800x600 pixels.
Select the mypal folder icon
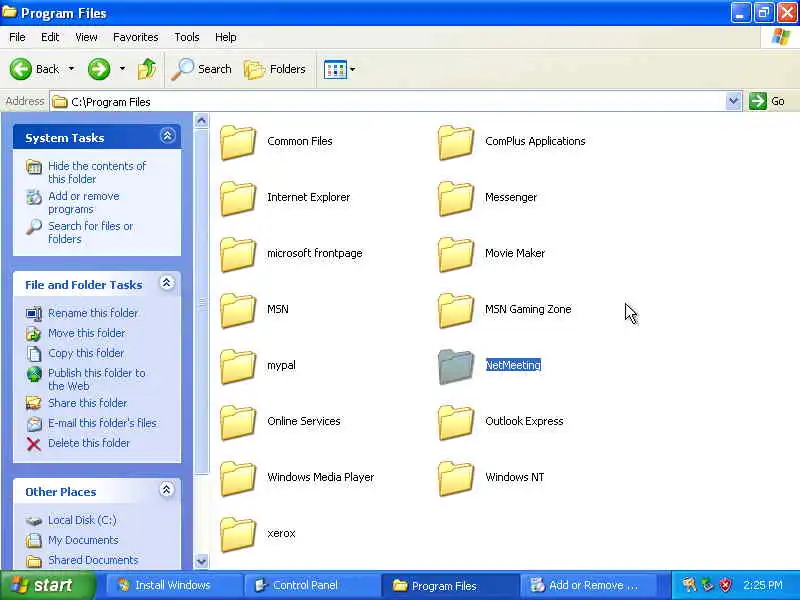tap(238, 366)
